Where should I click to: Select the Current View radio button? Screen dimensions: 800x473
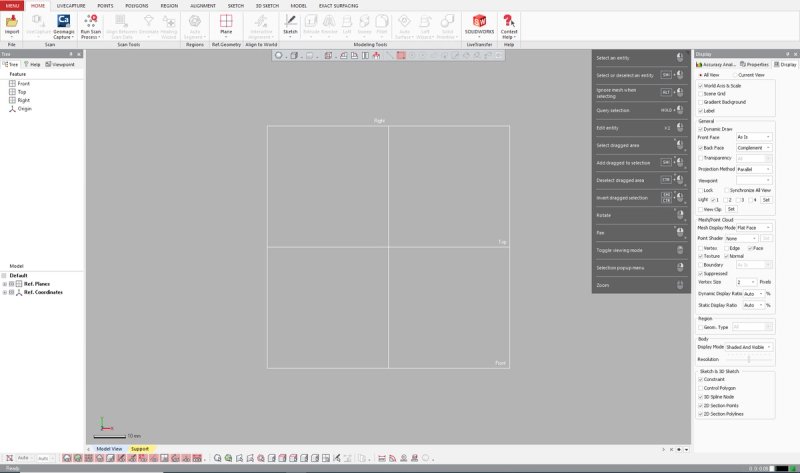pos(735,75)
